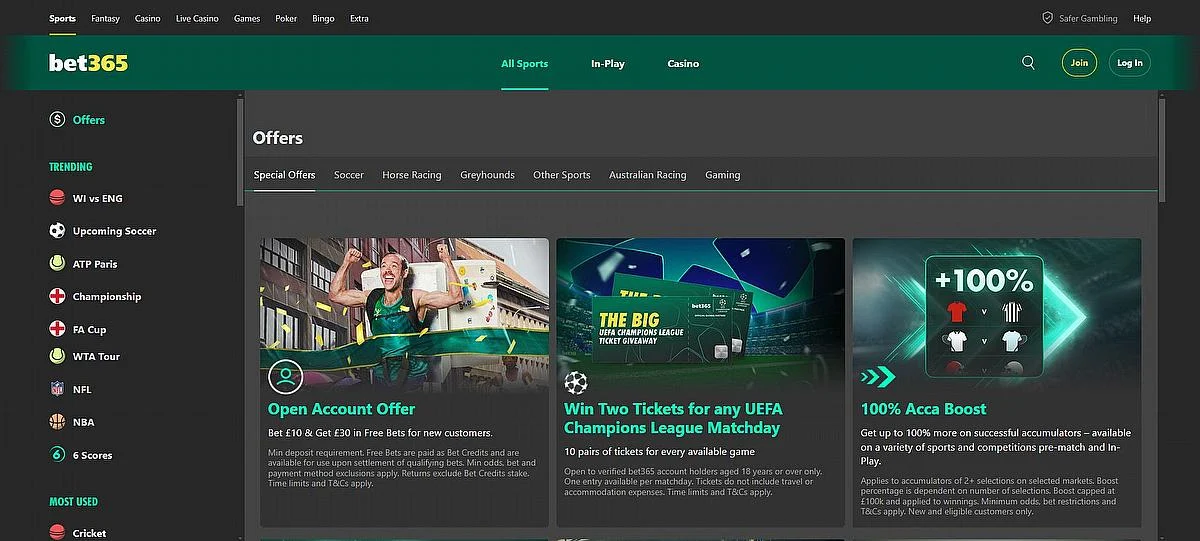
Task: Open Live Casino in the top bar
Action: (197, 18)
